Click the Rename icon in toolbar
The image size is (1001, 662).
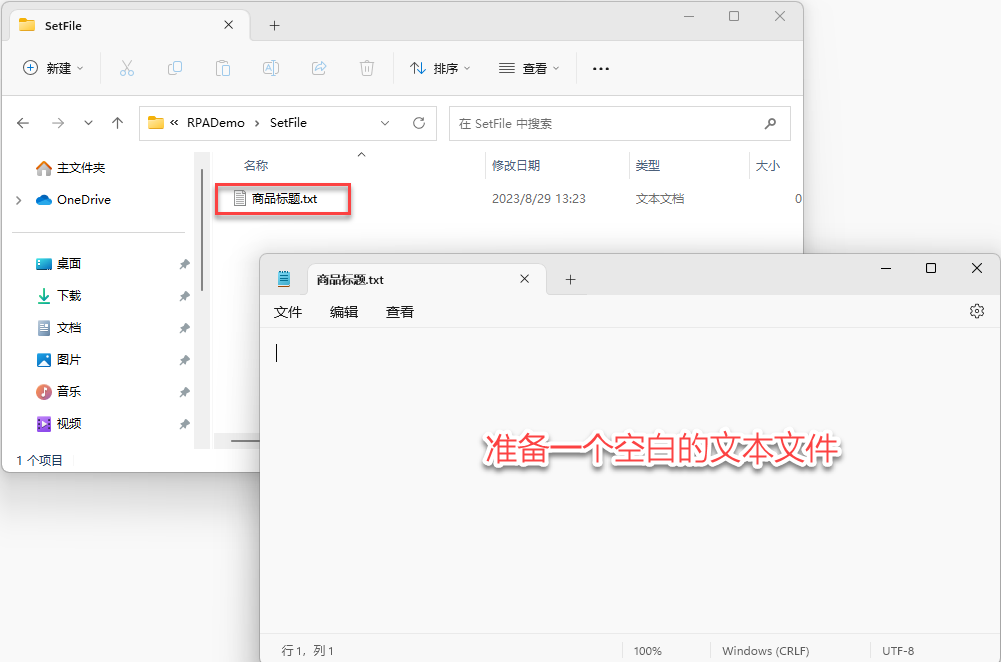click(x=271, y=68)
